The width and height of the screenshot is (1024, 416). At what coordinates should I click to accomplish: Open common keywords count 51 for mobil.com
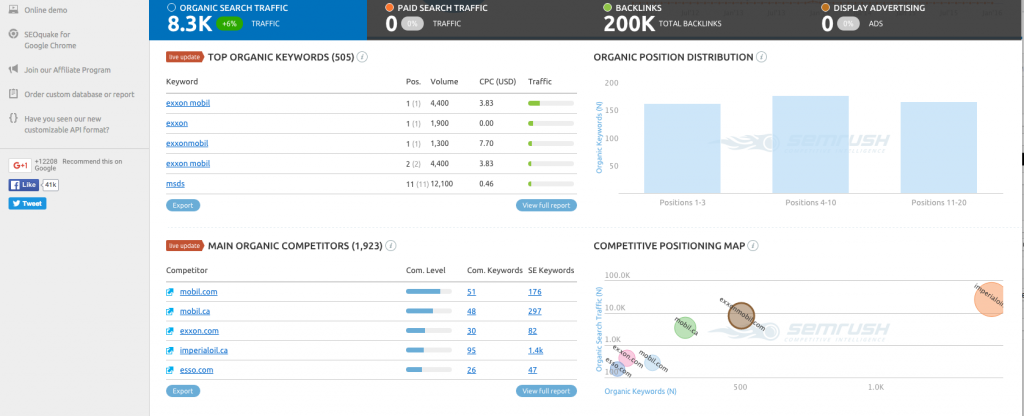coord(472,292)
